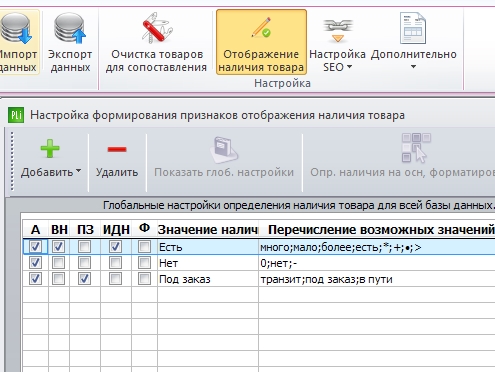Viewport: 495px width, 372px height.
Task: Click the Экспорт данных label
Action: [70, 61]
